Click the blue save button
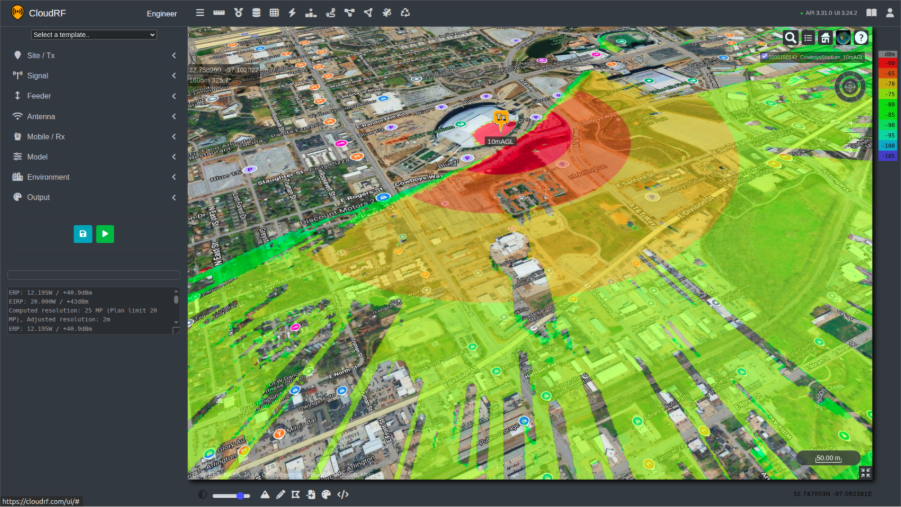This screenshot has height=507, width=901. click(83, 234)
